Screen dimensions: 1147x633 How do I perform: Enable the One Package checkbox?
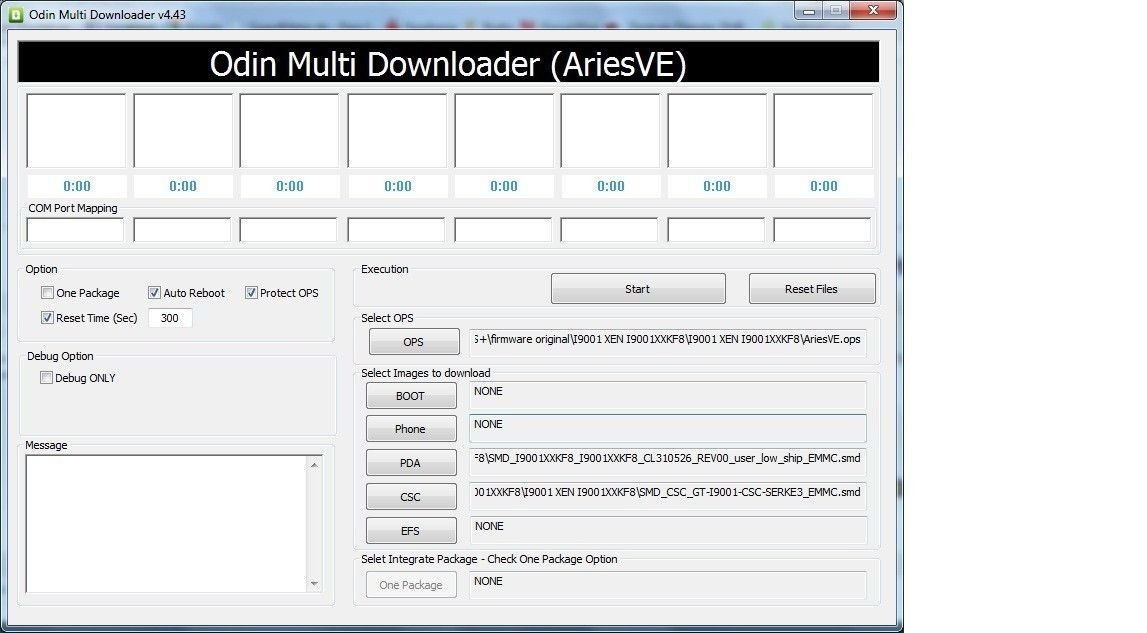pos(48,293)
